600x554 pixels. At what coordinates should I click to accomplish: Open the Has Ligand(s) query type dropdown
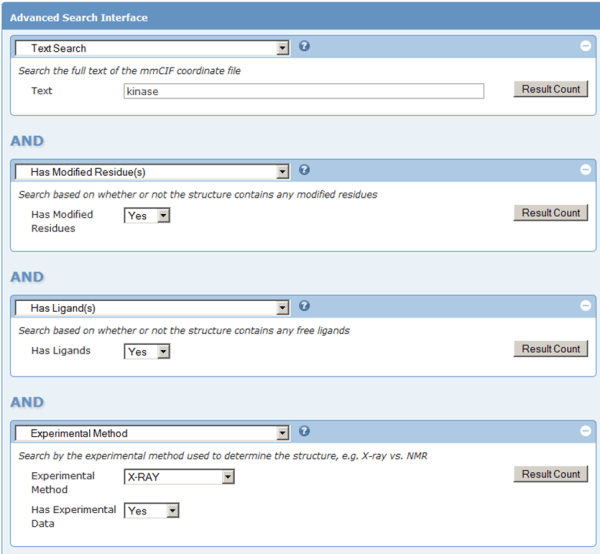point(152,308)
